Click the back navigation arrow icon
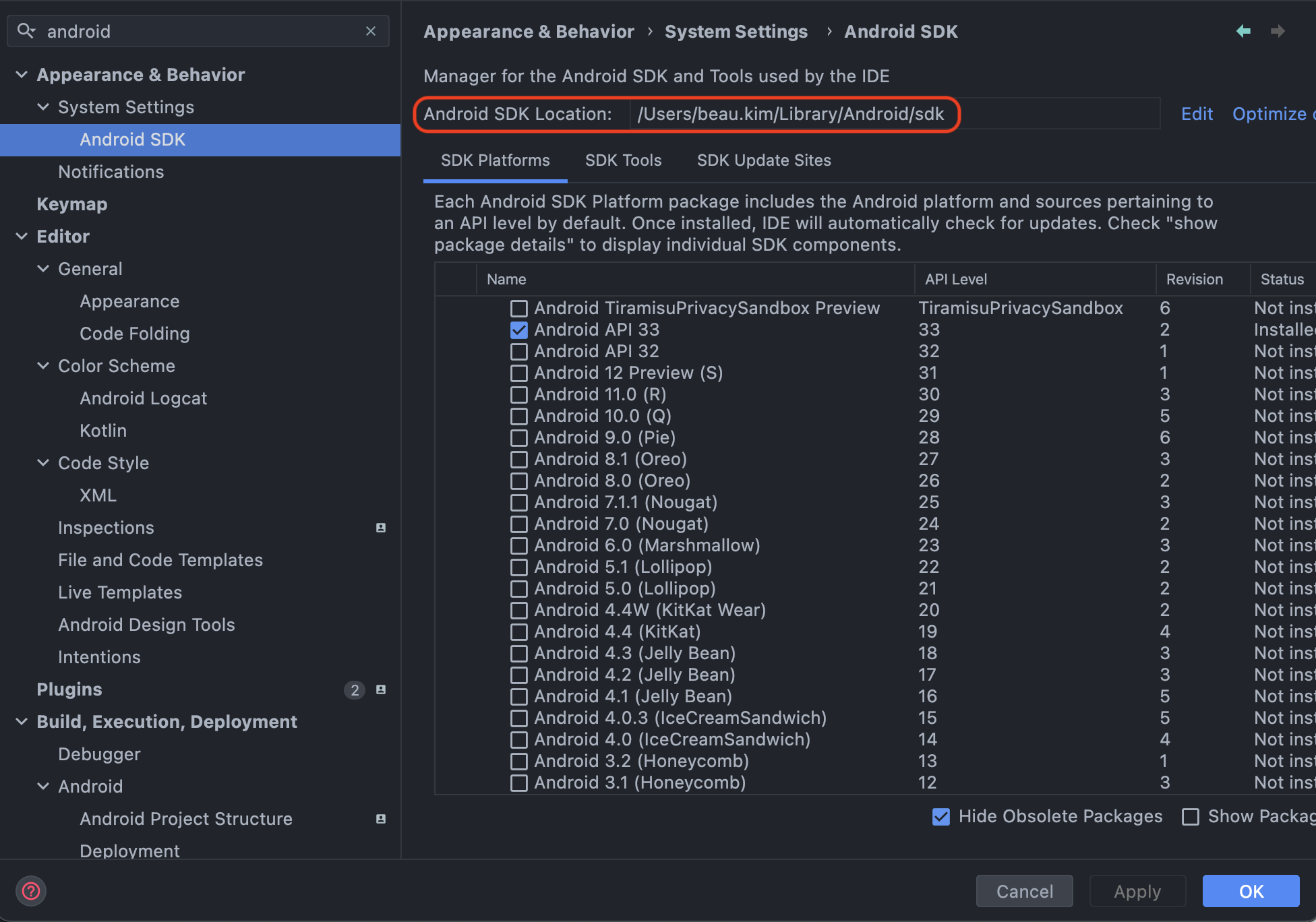Image resolution: width=1316 pixels, height=922 pixels. coord(1243,31)
